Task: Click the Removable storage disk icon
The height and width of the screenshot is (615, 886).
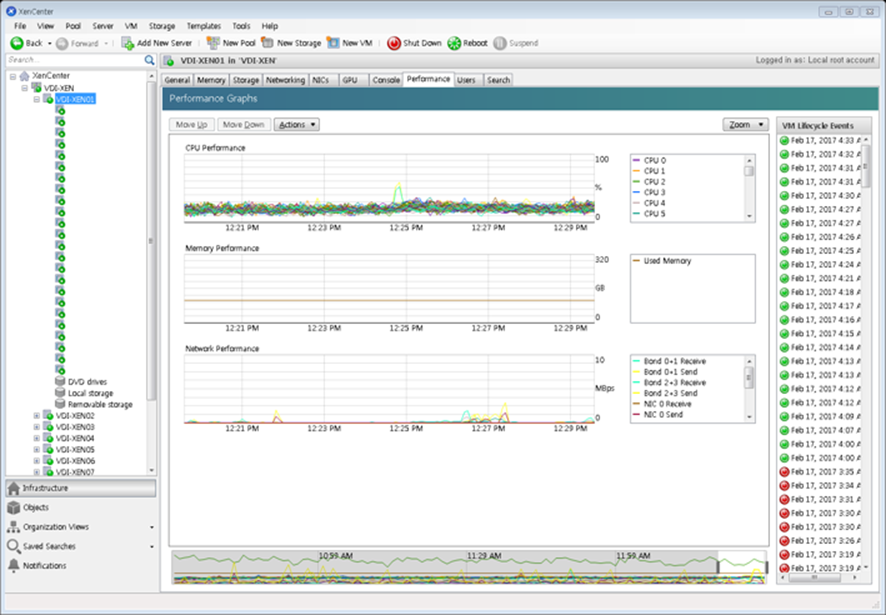Action: pos(60,404)
